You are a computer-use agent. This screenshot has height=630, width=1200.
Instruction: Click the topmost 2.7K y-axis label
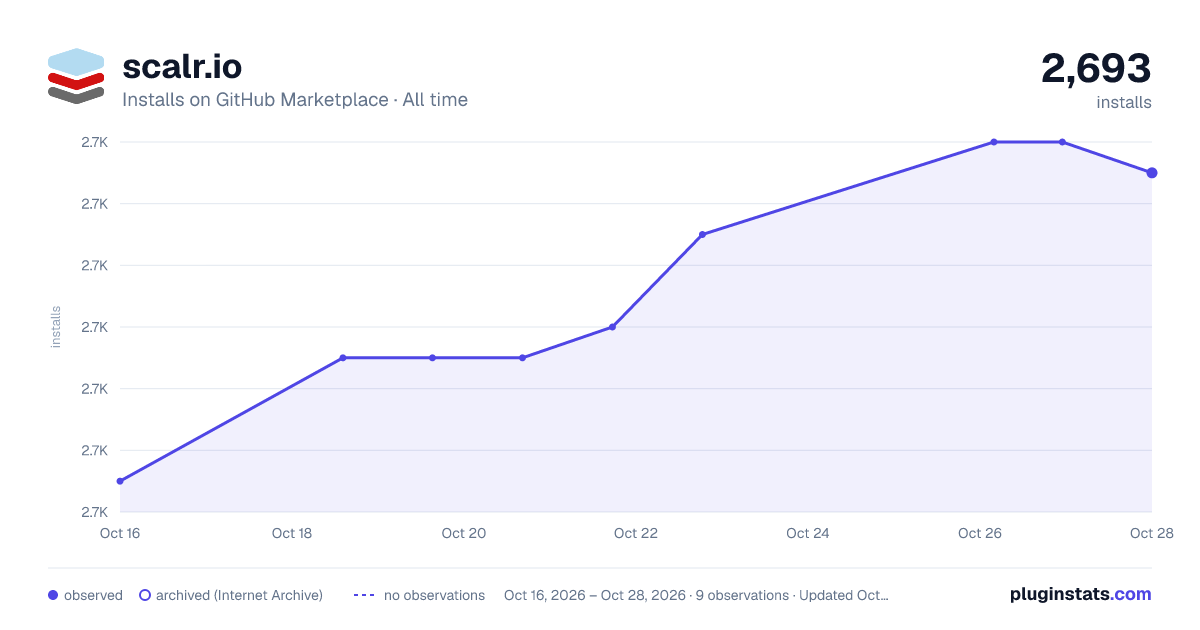95,142
